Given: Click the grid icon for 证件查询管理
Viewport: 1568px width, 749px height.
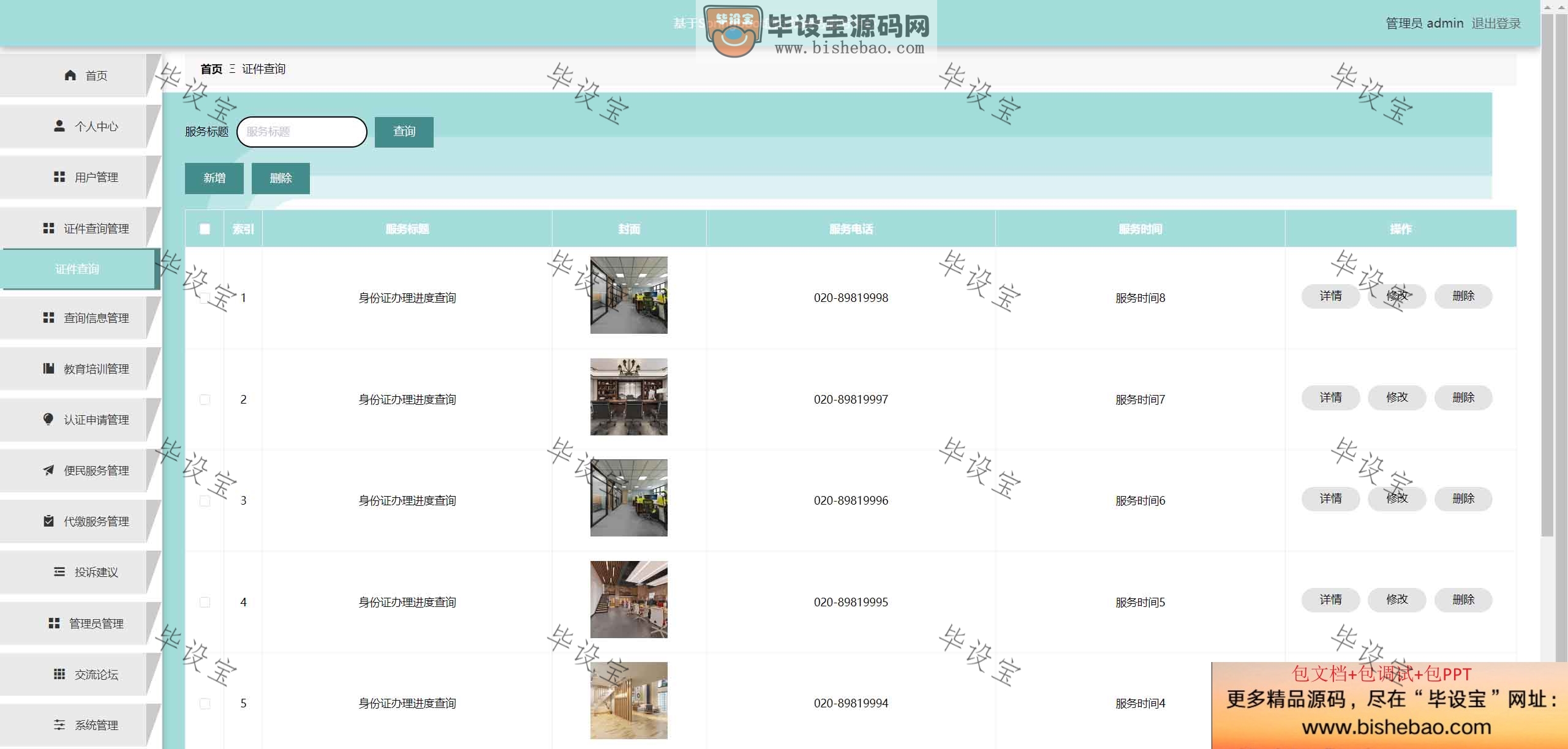Looking at the screenshot, I should click(49, 228).
